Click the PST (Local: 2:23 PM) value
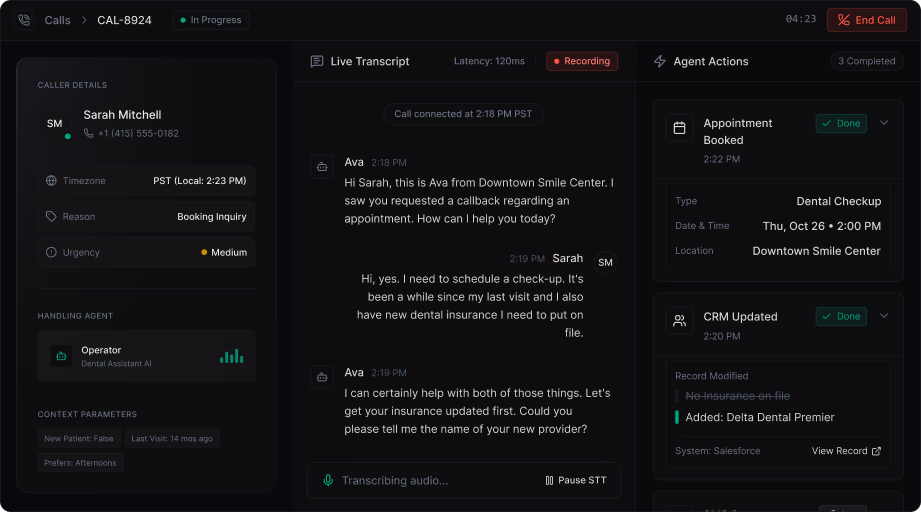Image resolution: width=921 pixels, height=512 pixels. 200,181
